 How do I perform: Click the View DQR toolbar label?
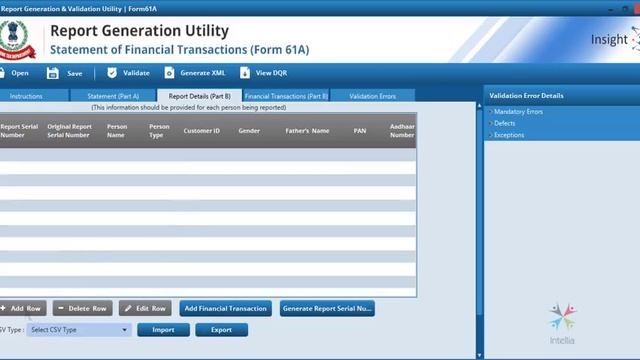click(271, 73)
